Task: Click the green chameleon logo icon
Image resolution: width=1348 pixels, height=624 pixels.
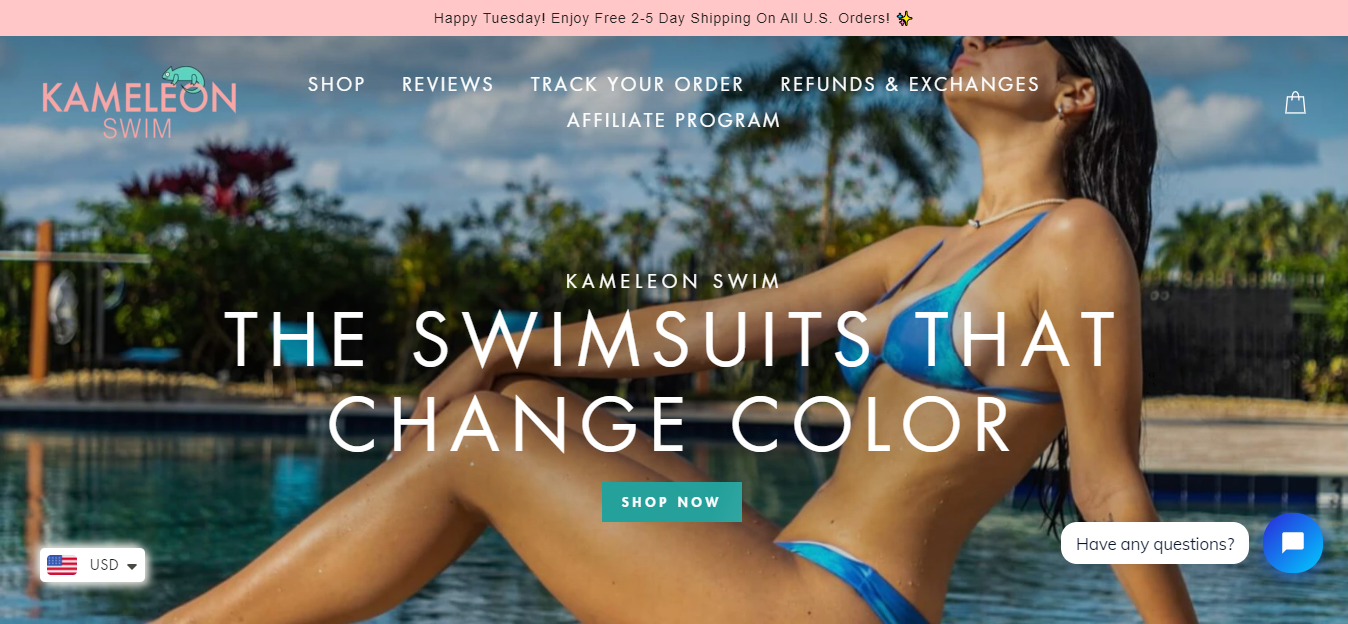Action: 182,77
